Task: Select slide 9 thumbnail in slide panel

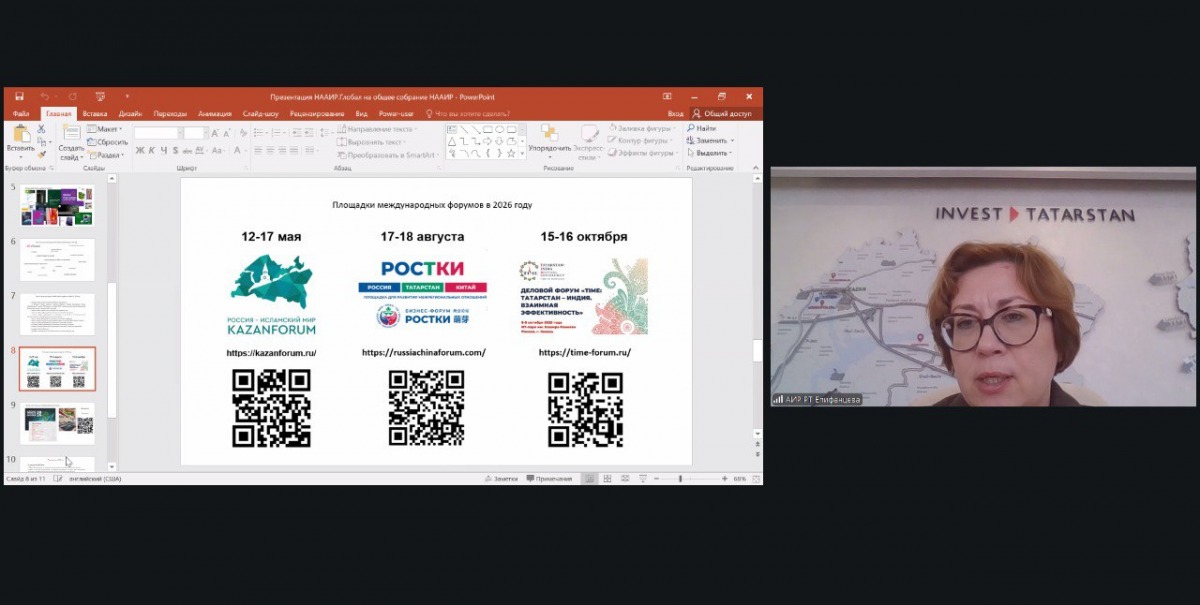Action: (x=57, y=424)
